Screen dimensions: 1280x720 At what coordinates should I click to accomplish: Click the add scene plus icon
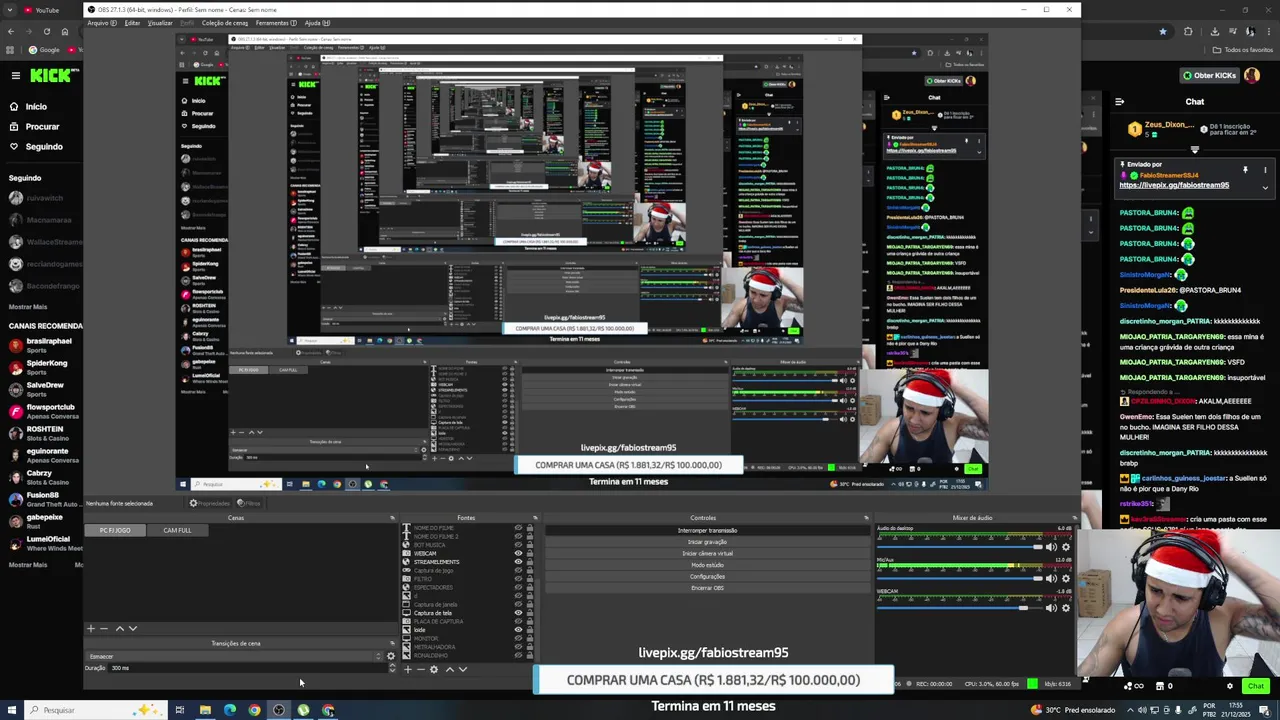coord(90,628)
